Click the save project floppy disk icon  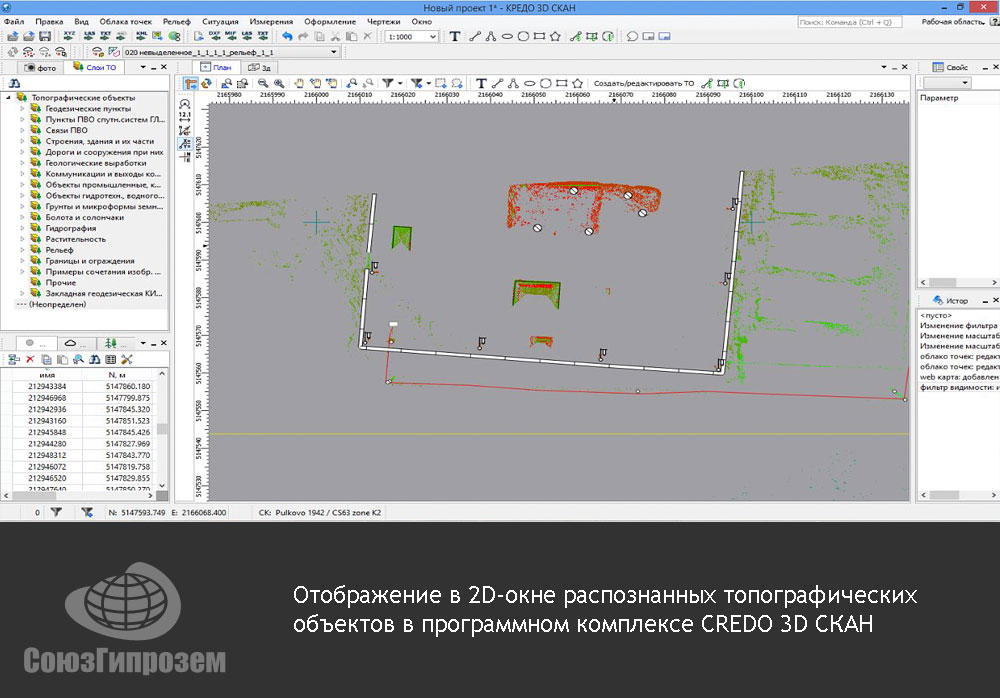point(45,36)
